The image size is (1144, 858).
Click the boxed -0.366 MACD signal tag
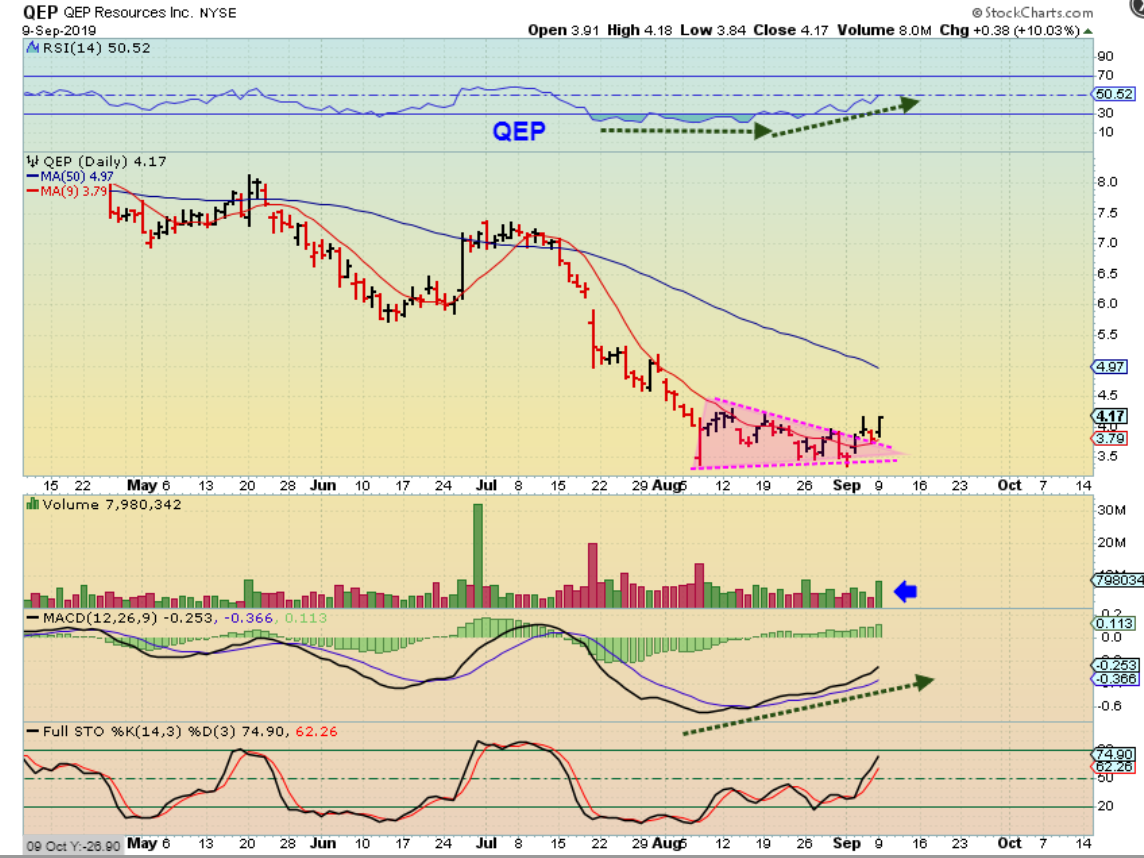[x=1116, y=679]
